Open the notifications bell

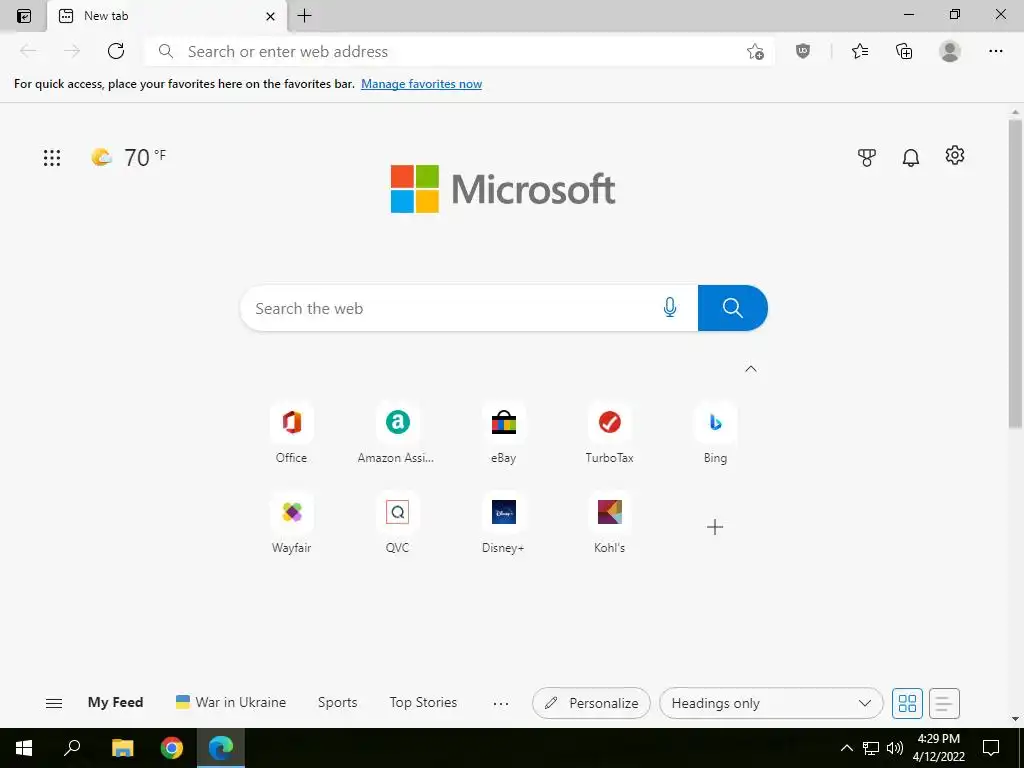pyautogui.click(x=911, y=157)
